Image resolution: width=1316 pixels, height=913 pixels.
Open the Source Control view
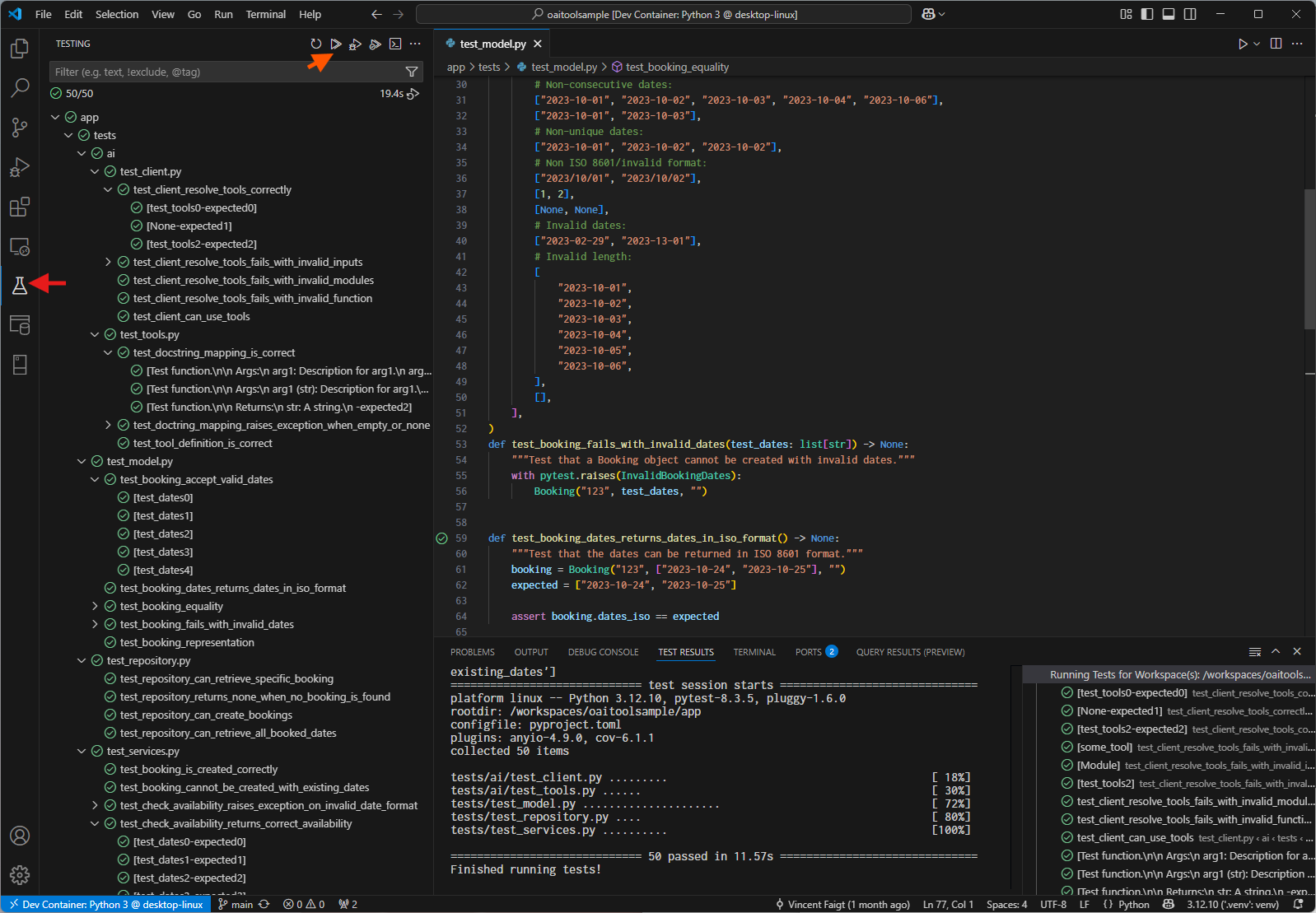20,127
